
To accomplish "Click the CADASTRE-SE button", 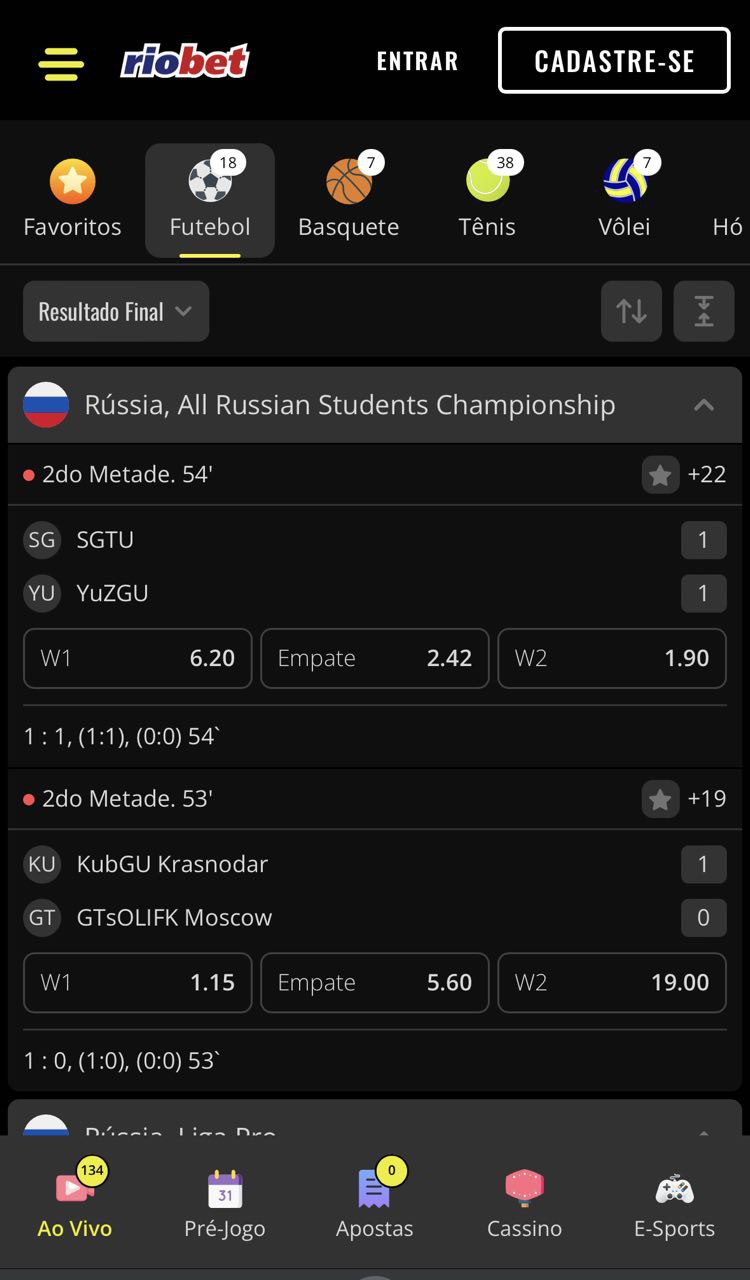I will 614,61.
